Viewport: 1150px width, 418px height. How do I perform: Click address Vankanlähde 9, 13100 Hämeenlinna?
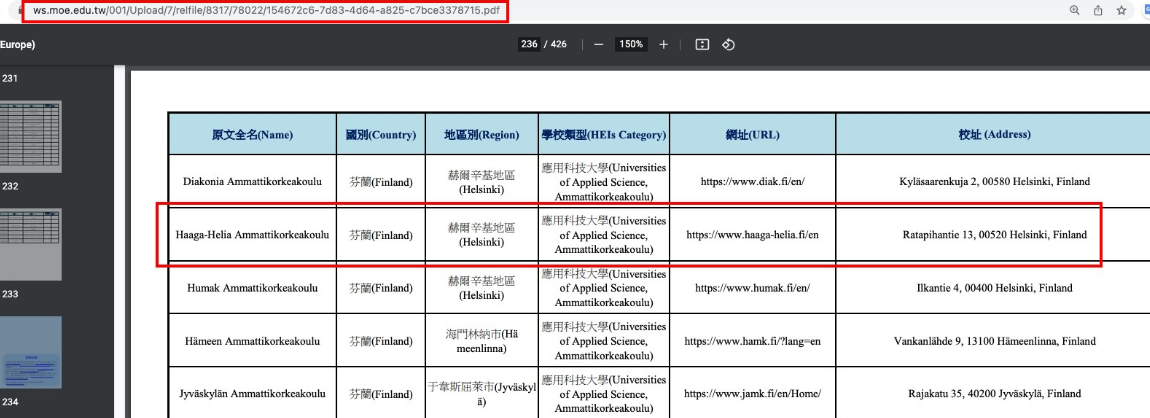995,341
